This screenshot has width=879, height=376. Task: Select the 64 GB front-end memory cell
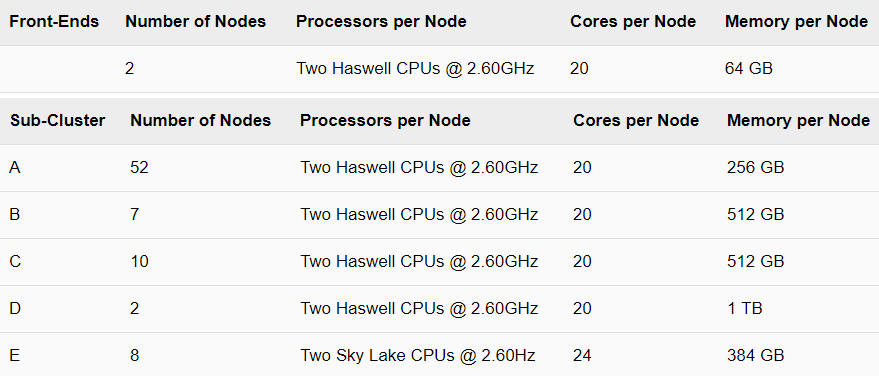(748, 68)
